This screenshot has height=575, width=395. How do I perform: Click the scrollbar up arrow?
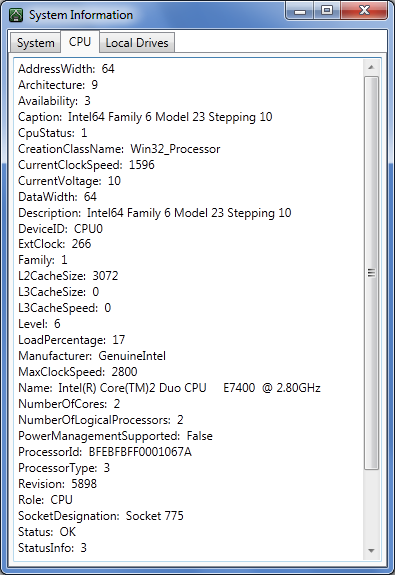(371, 67)
